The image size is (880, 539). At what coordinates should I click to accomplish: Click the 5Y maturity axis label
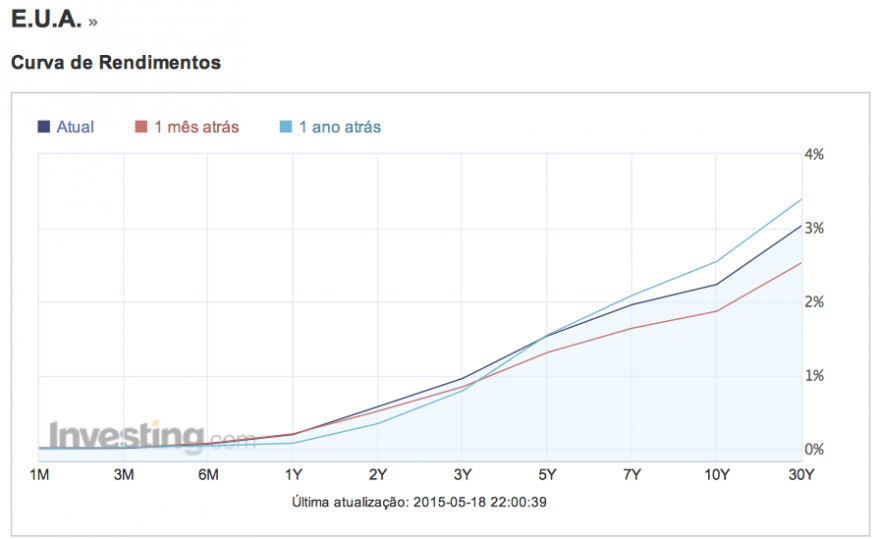[548, 474]
